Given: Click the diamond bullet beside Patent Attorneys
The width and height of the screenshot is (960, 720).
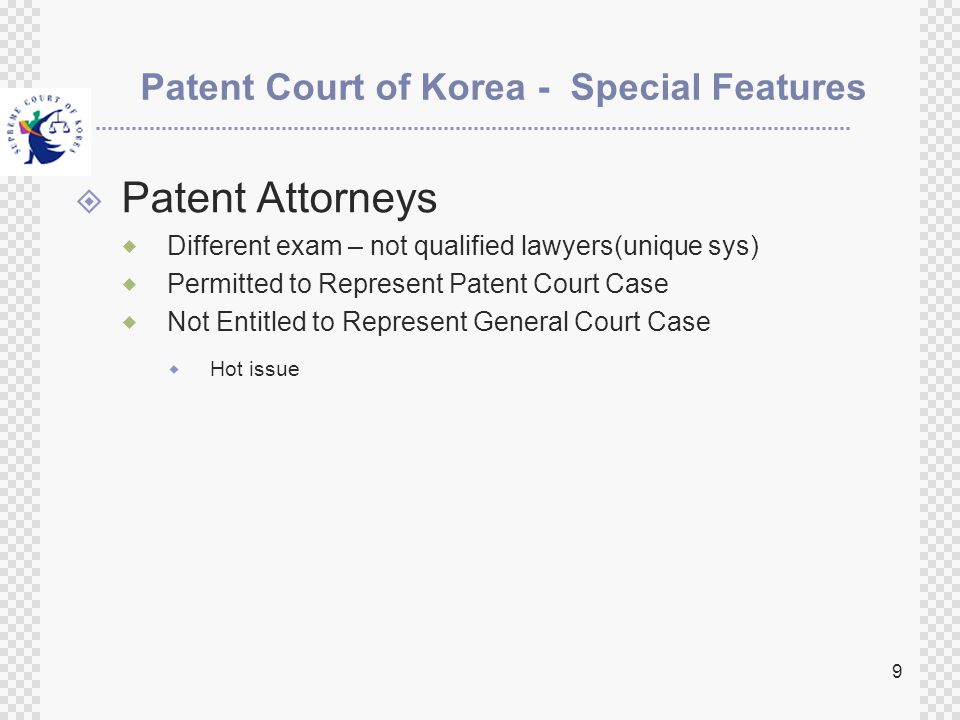Looking at the screenshot, I should click(x=89, y=201).
